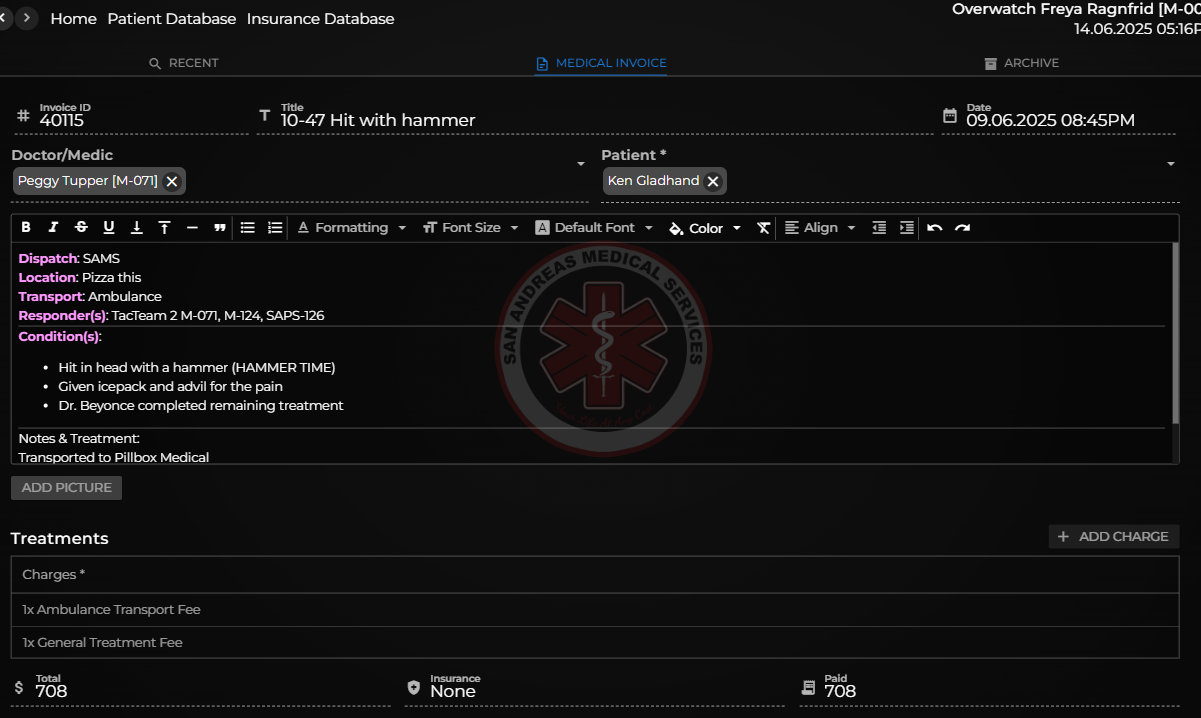Viewport: 1201px width, 718px height.
Task: Apply strikethrough formatting
Action: (81, 228)
